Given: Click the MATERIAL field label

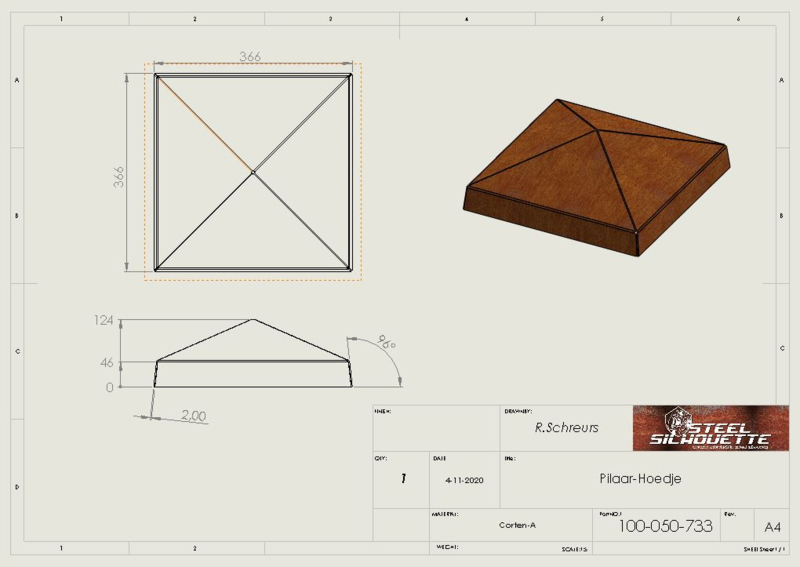Looking at the screenshot, I should coord(445,514).
